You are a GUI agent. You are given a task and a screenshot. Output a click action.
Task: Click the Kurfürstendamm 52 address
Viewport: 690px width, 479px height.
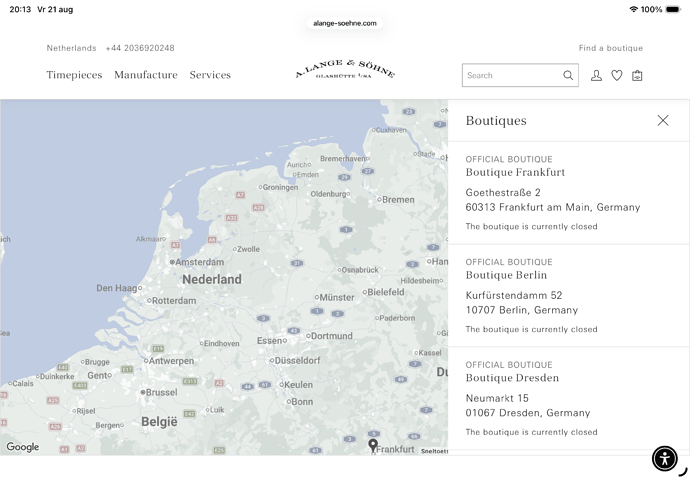pos(514,295)
